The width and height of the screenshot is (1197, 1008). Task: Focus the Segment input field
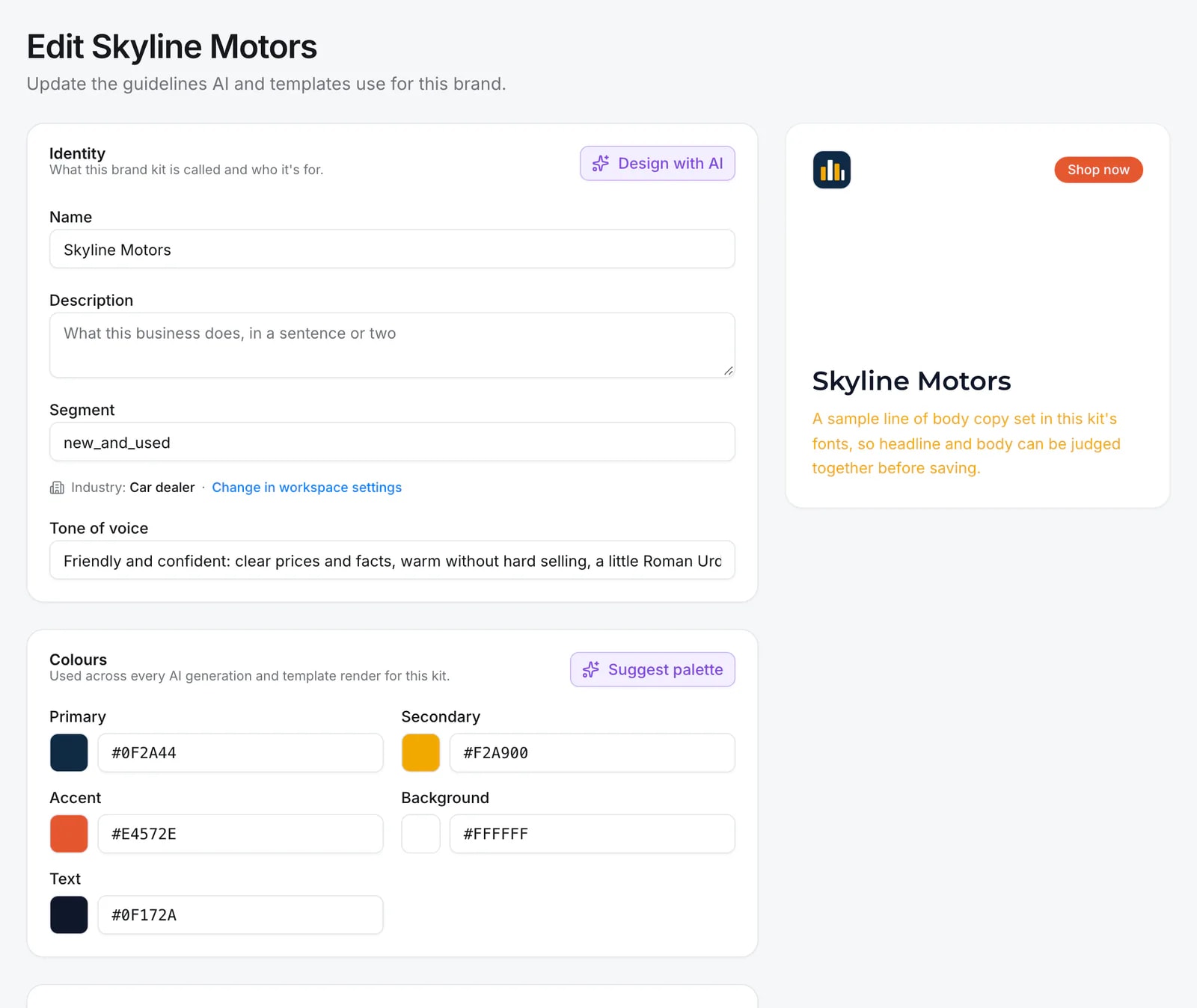click(x=392, y=442)
